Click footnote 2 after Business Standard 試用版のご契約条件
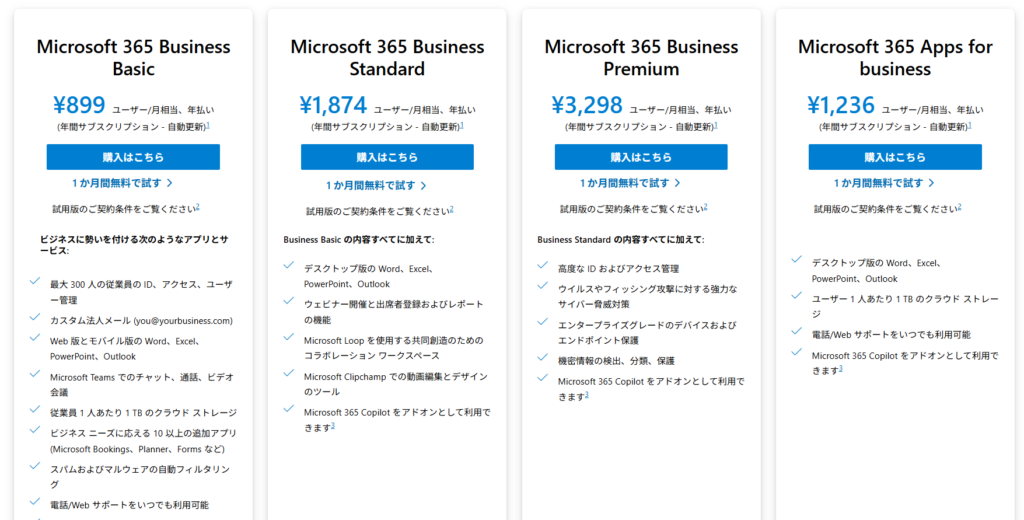The height and width of the screenshot is (520, 1024). click(451, 210)
